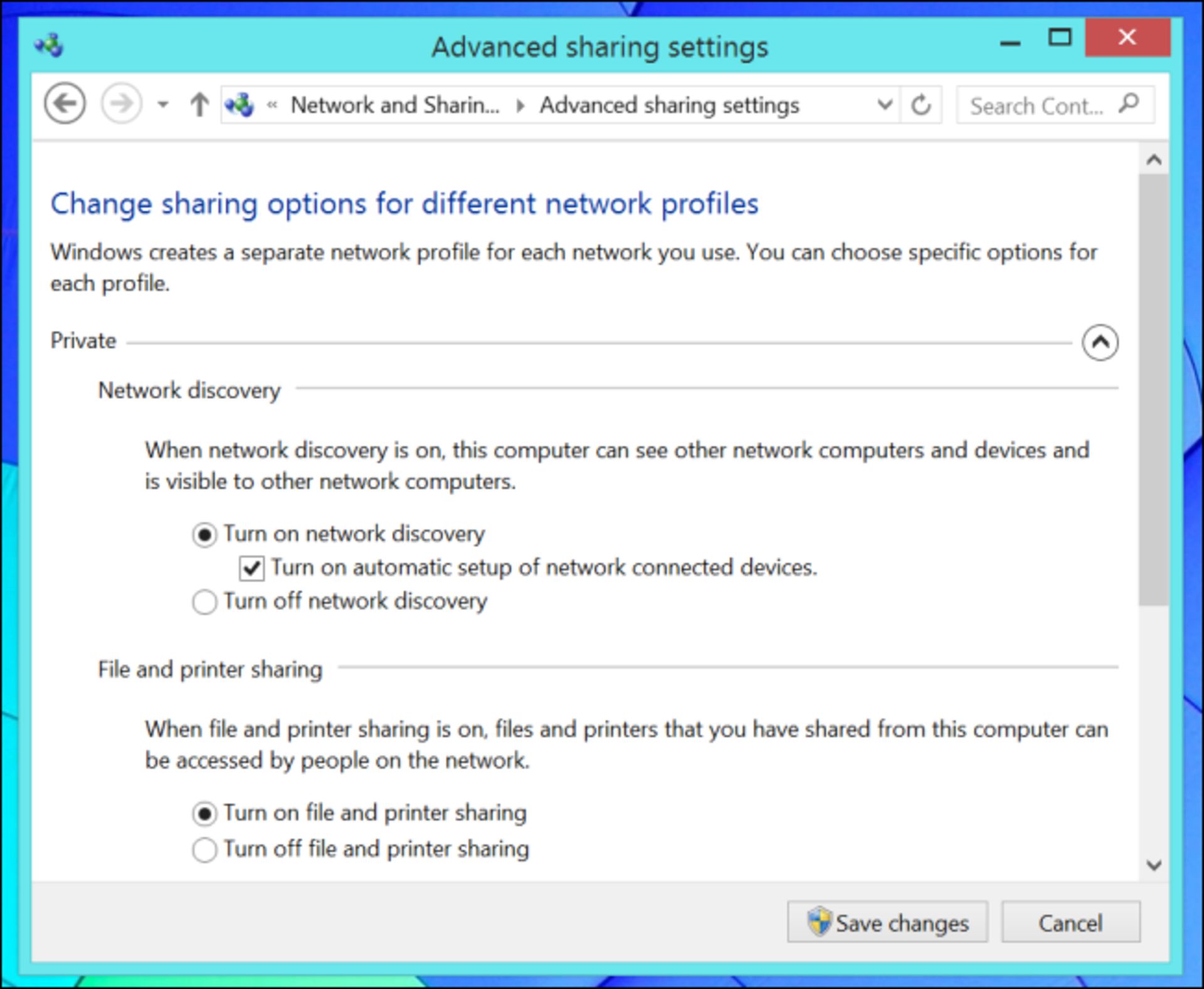Click the File and printer sharing heading

pos(210,669)
